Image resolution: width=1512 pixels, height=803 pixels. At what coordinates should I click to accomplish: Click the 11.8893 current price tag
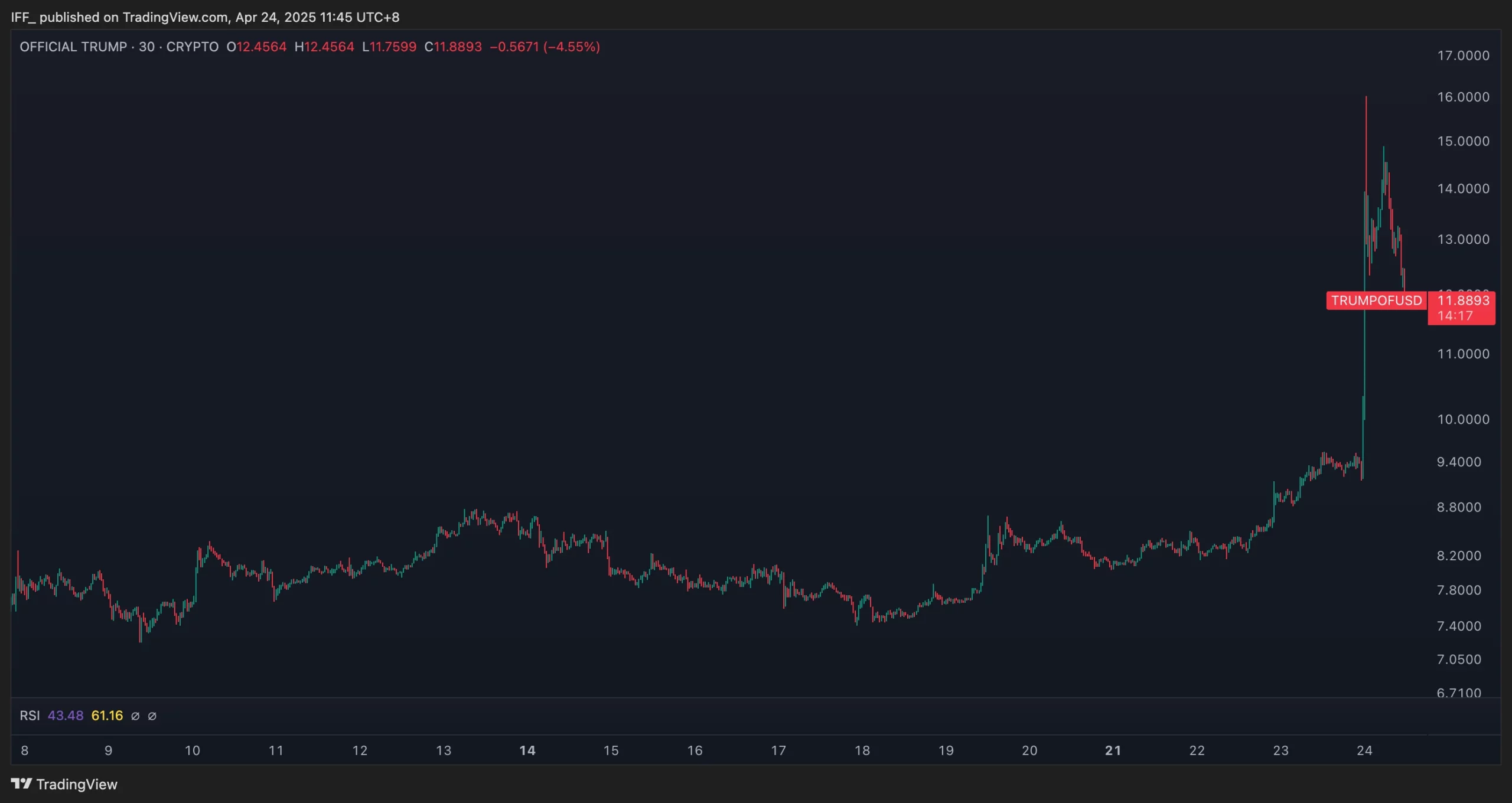[1463, 301]
